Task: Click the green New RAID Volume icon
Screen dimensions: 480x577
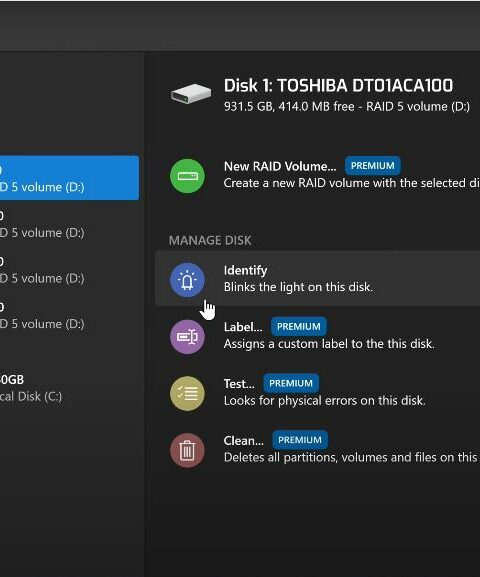Action: coord(187,176)
